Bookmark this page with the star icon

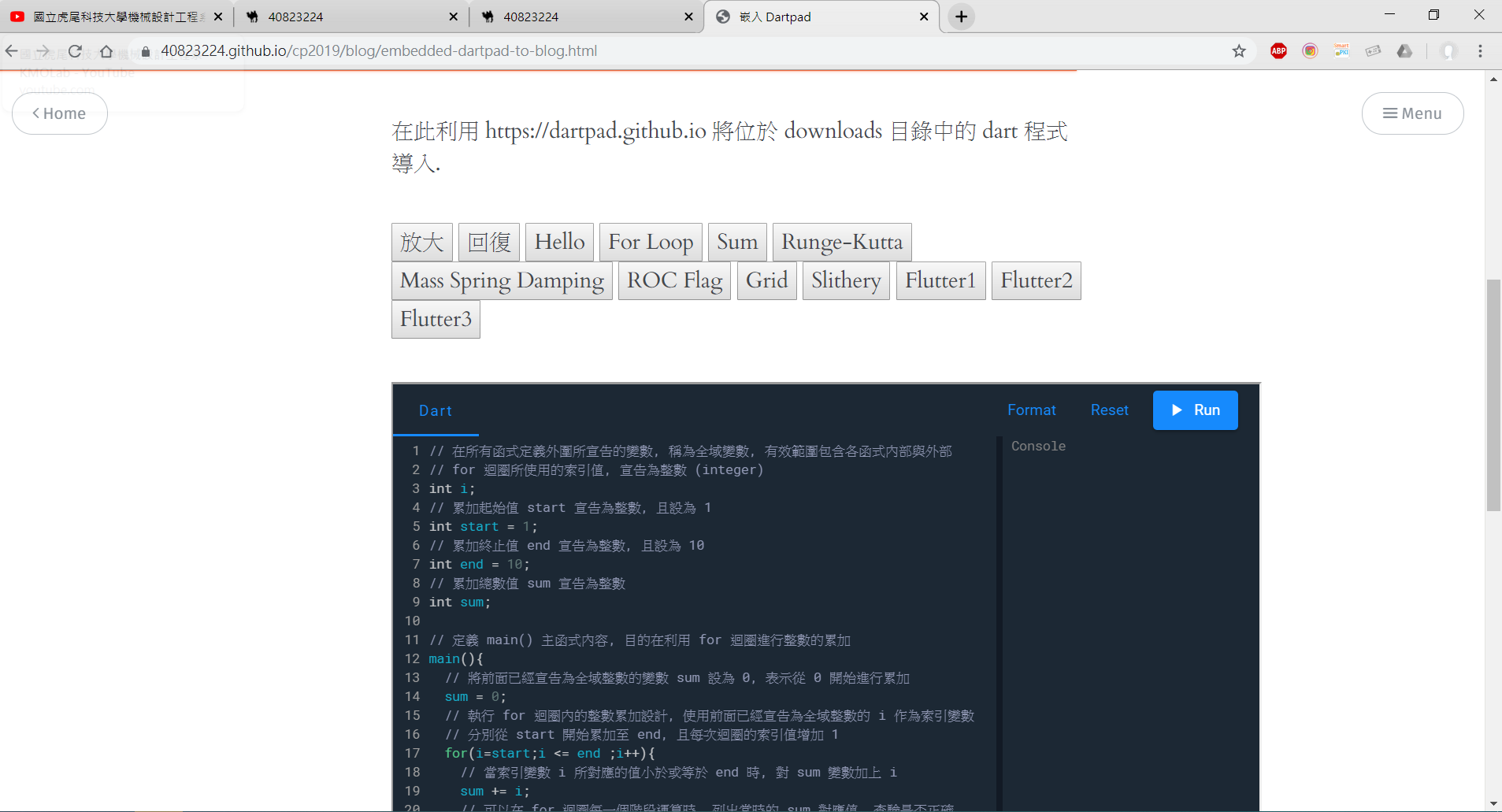point(1239,51)
